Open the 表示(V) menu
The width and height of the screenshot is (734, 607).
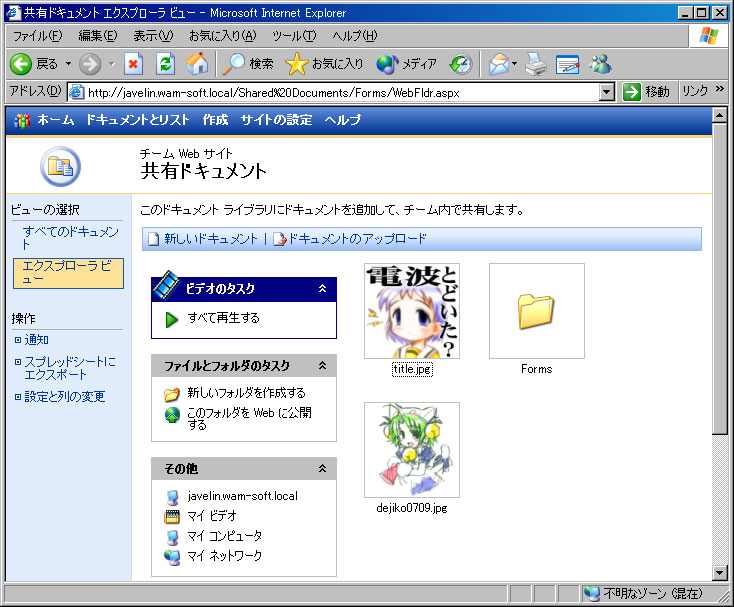(x=153, y=36)
